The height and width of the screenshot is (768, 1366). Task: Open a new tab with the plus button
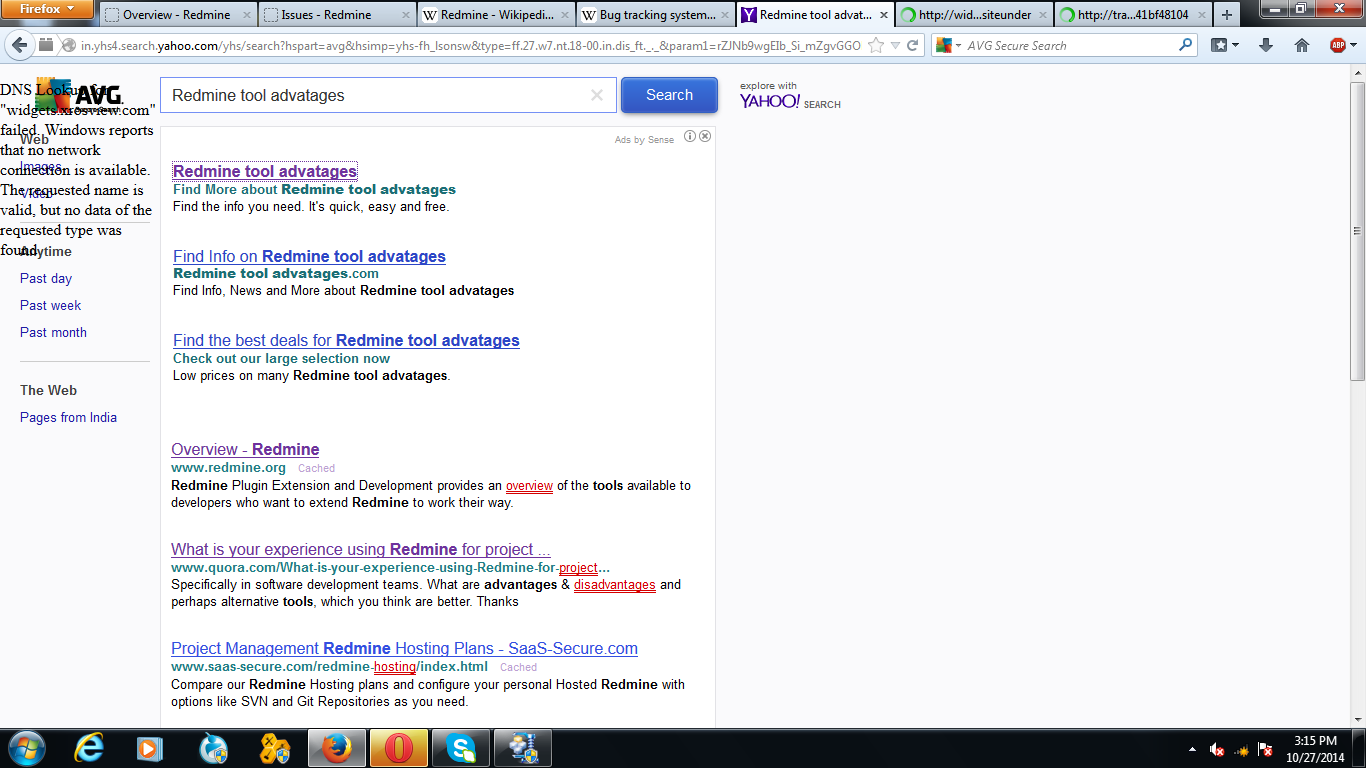click(1227, 15)
